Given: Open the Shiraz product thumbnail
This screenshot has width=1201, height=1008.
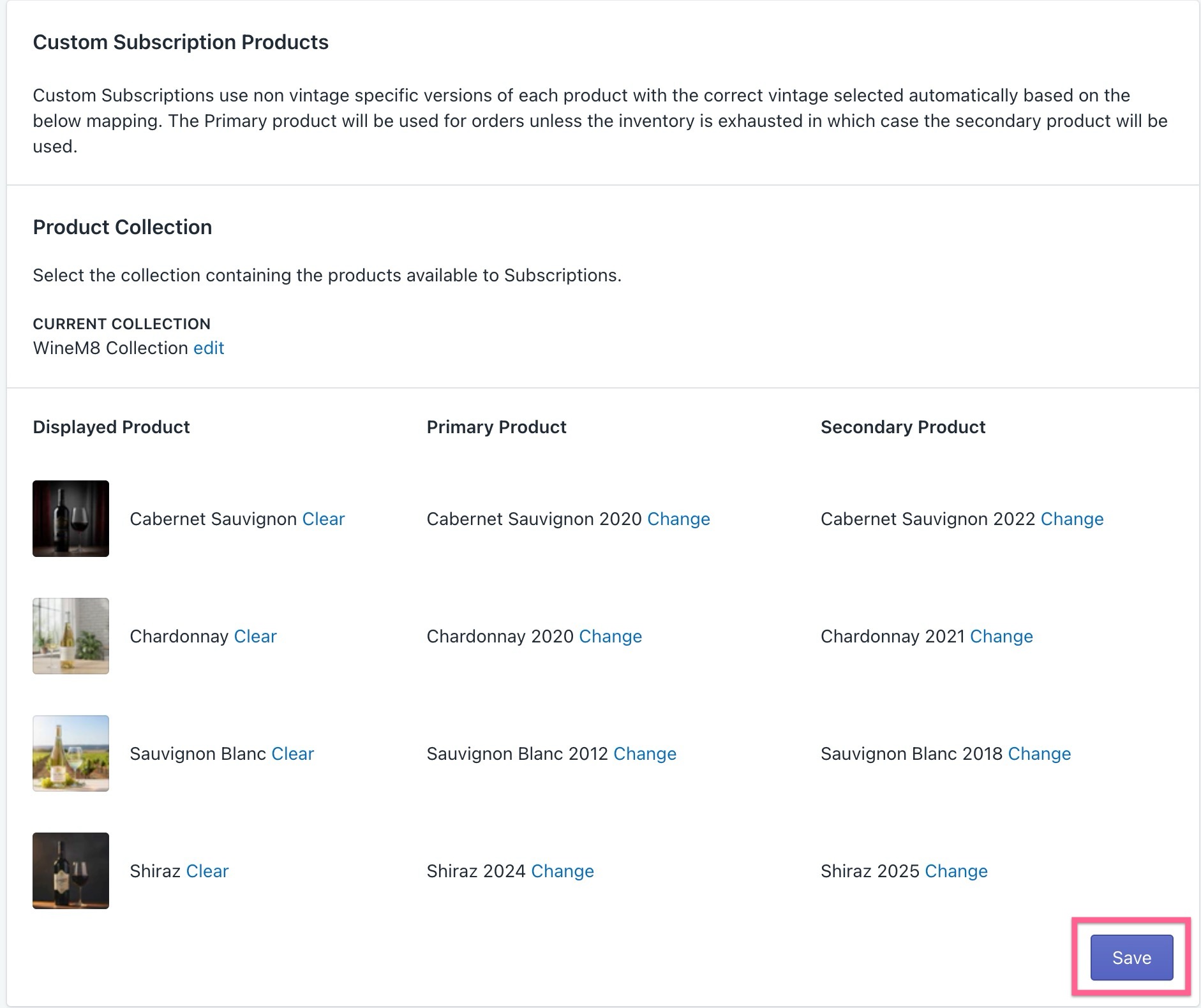Looking at the screenshot, I should tap(71, 871).
